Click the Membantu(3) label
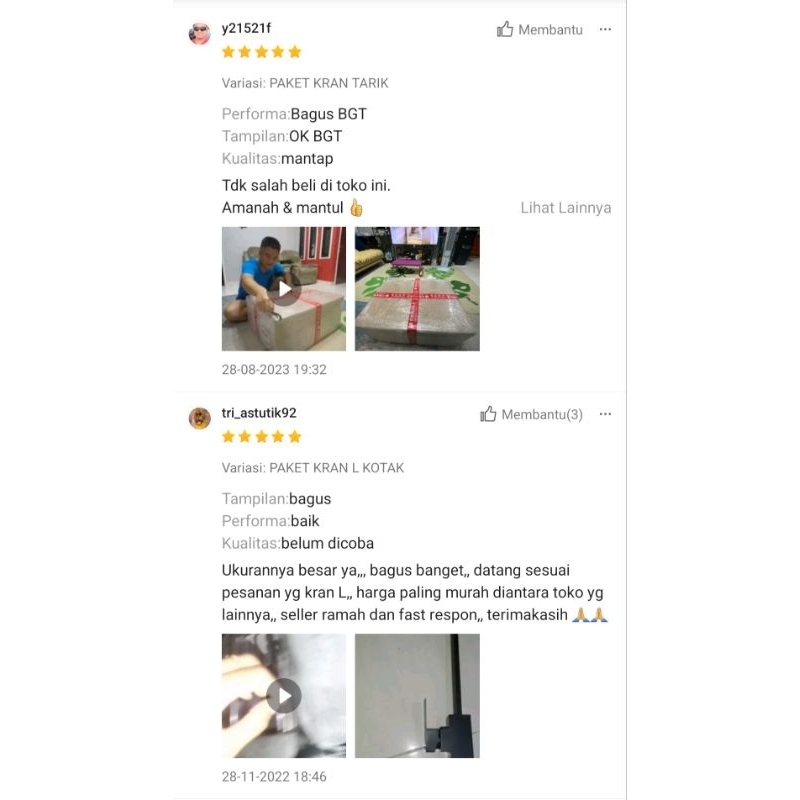 542,414
